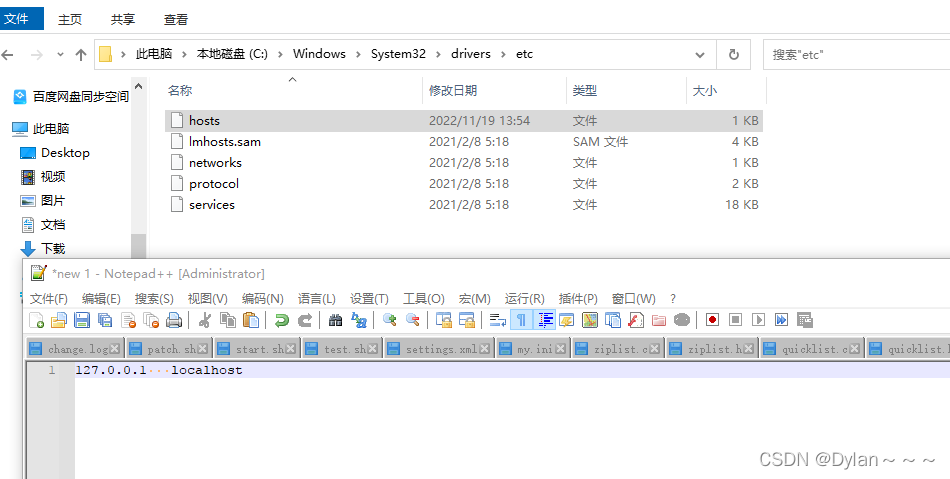Open the 编码(N) menu
This screenshot has width=950, height=479.
point(262,299)
